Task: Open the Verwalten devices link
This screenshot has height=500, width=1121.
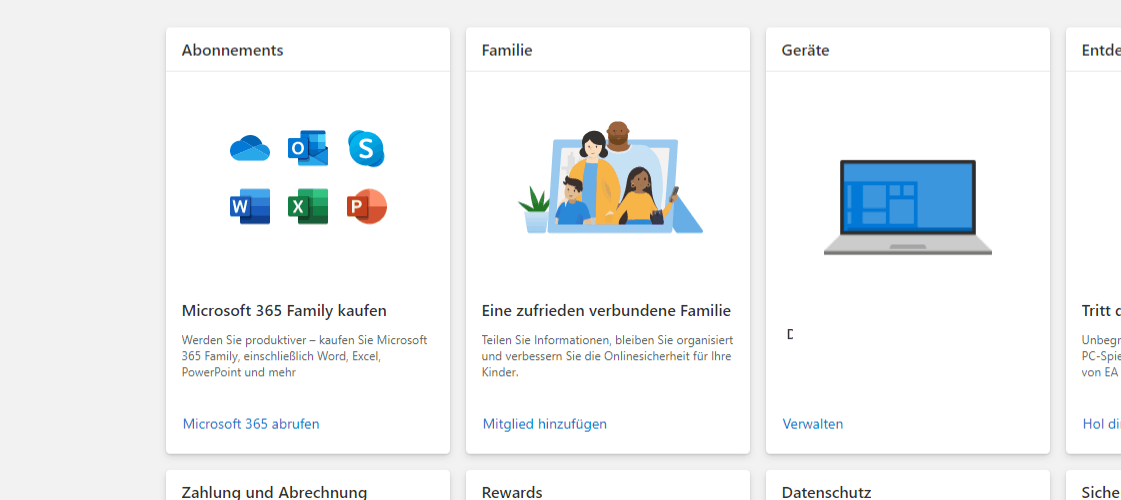Action: (x=813, y=424)
